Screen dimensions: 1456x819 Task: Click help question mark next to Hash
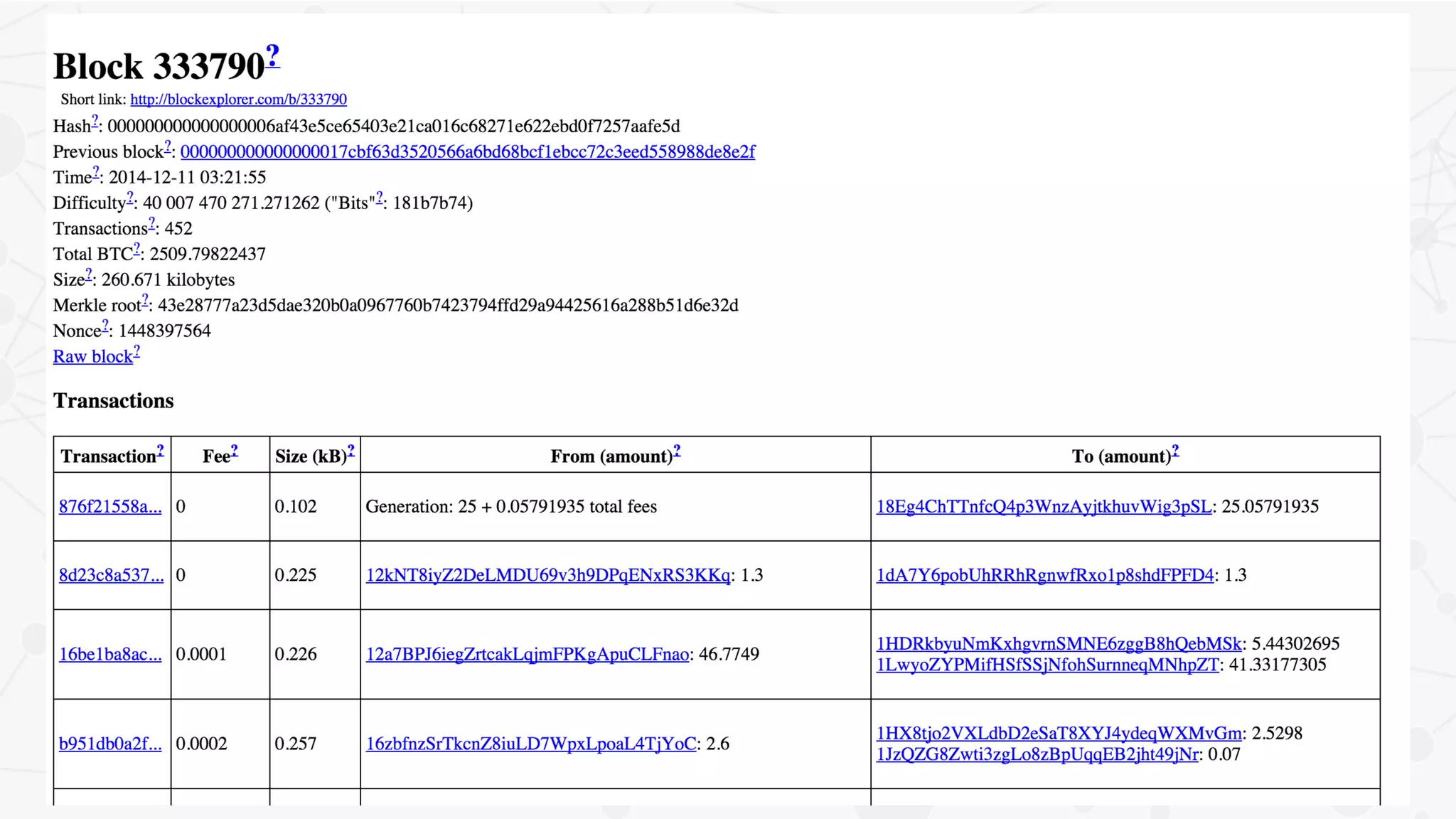pos(95,122)
